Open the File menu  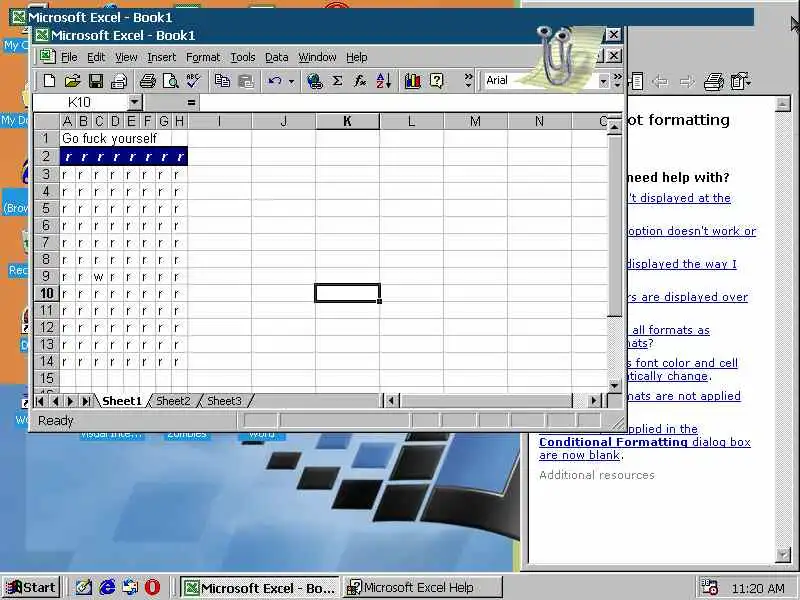69,57
